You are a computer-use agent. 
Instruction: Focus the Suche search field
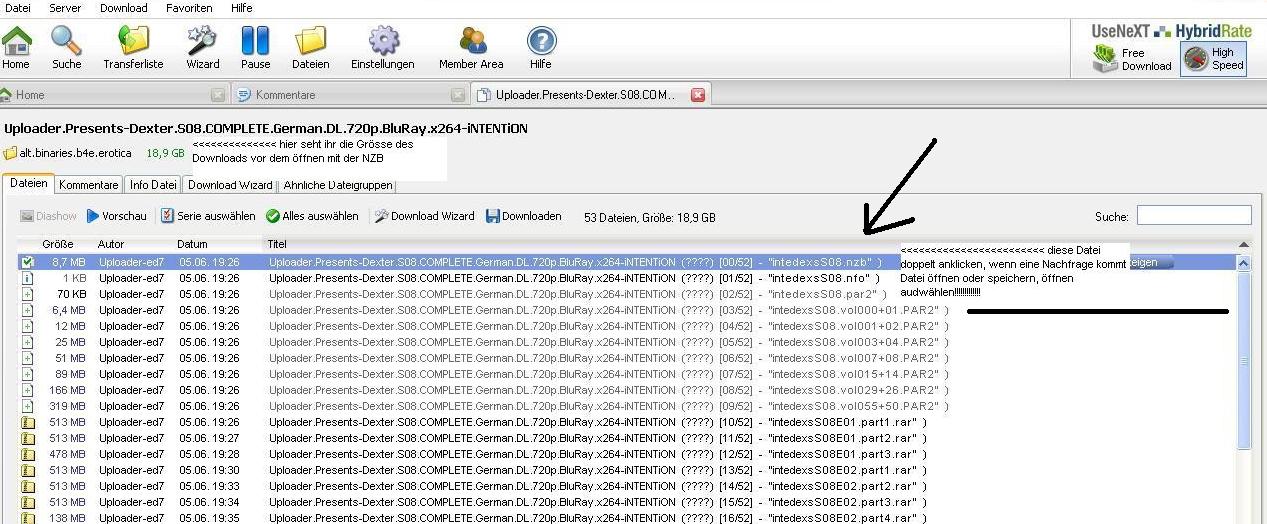click(1194, 215)
